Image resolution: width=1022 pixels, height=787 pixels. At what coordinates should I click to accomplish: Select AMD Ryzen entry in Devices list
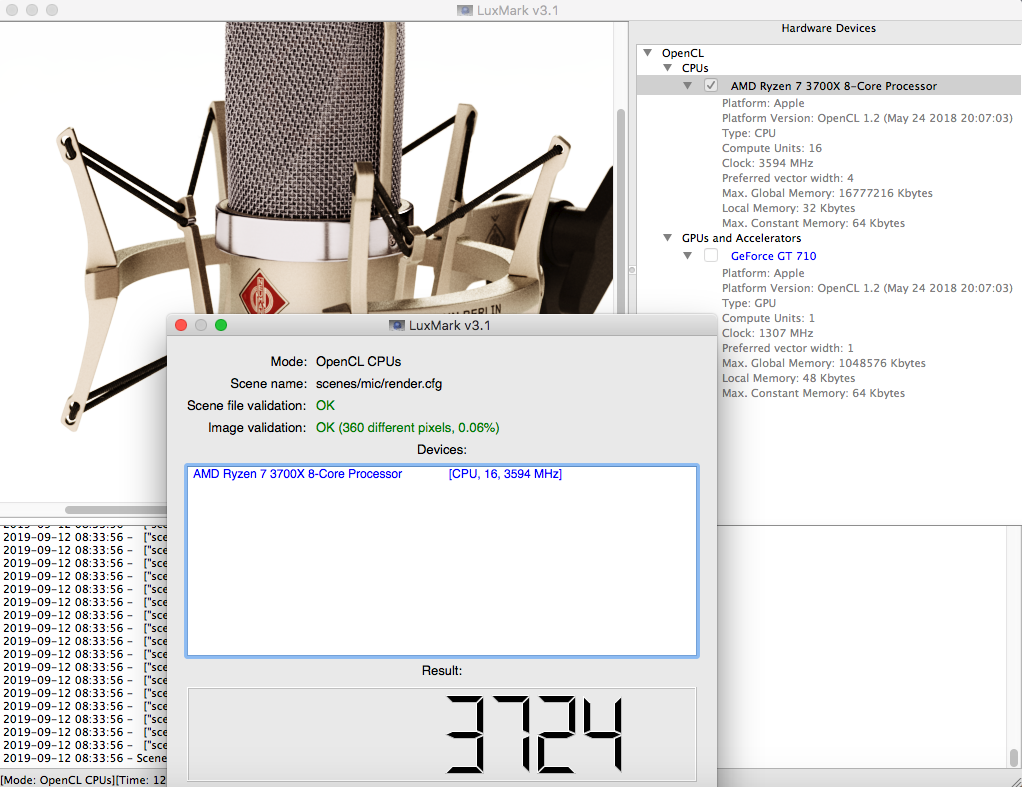tap(298, 474)
